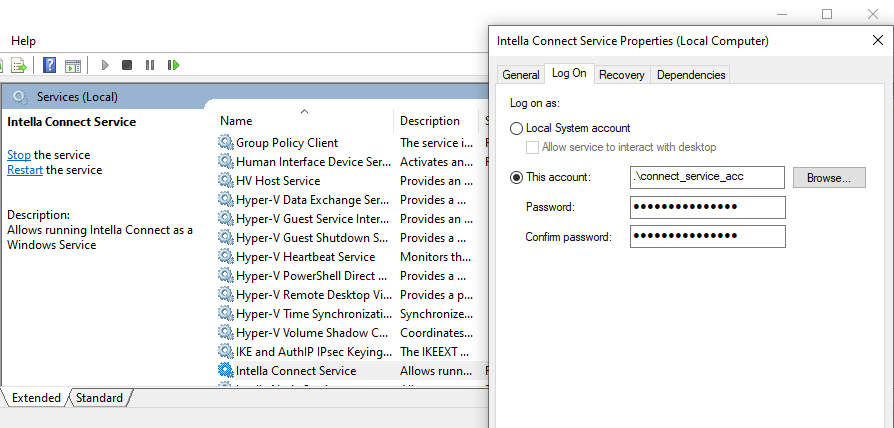Switch to the Recovery tab

pyautogui.click(x=621, y=75)
